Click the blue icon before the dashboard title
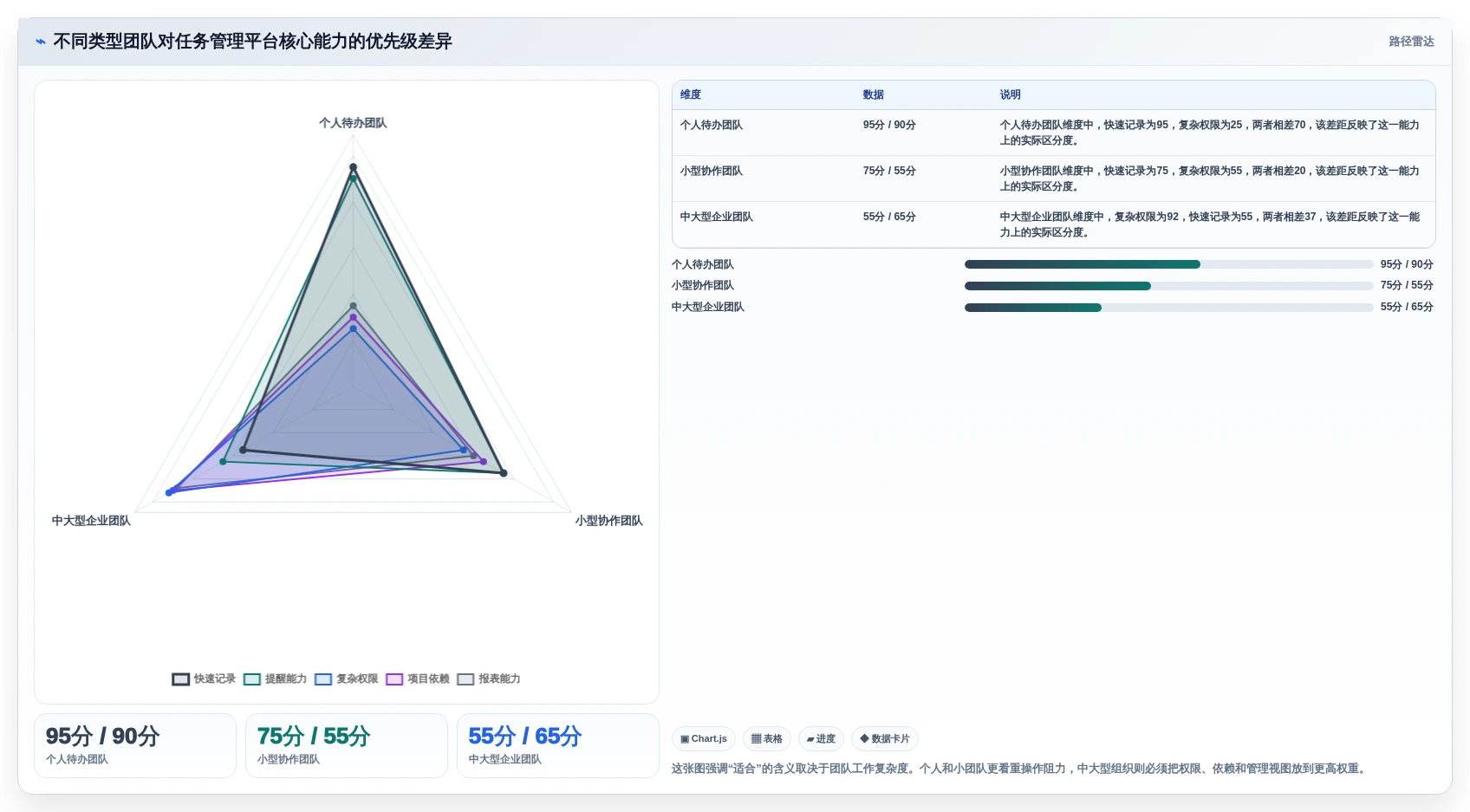The height and width of the screenshot is (812, 1470). 40,42
